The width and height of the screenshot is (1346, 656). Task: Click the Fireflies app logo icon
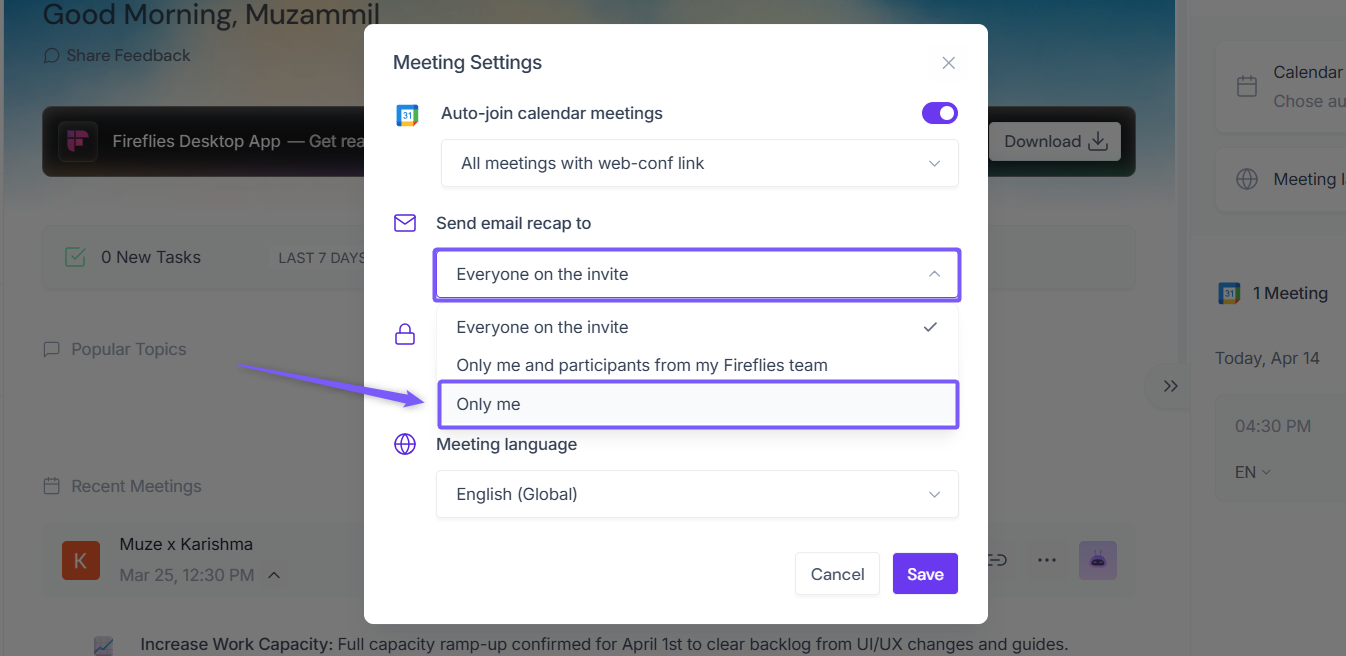point(77,141)
